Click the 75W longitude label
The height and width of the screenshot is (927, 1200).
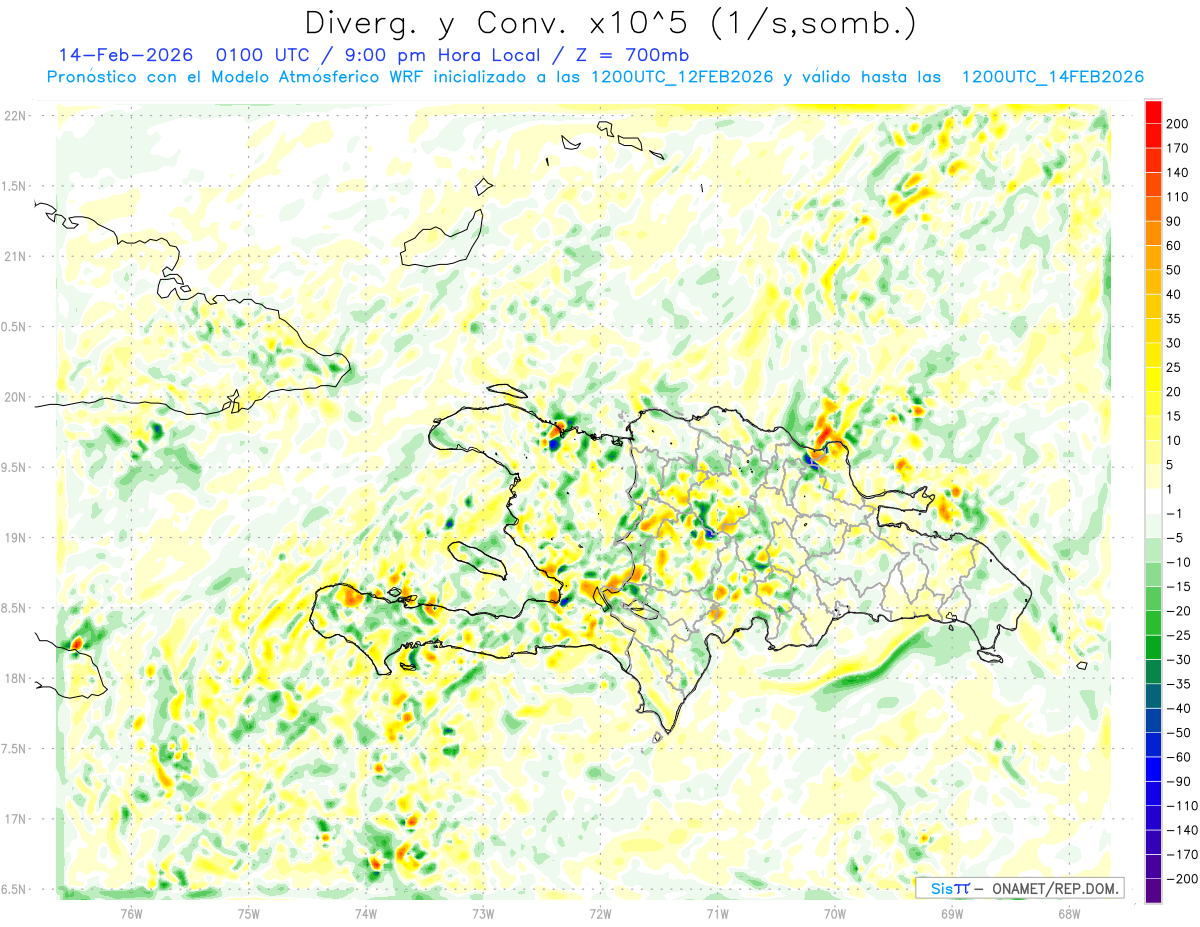[248, 913]
